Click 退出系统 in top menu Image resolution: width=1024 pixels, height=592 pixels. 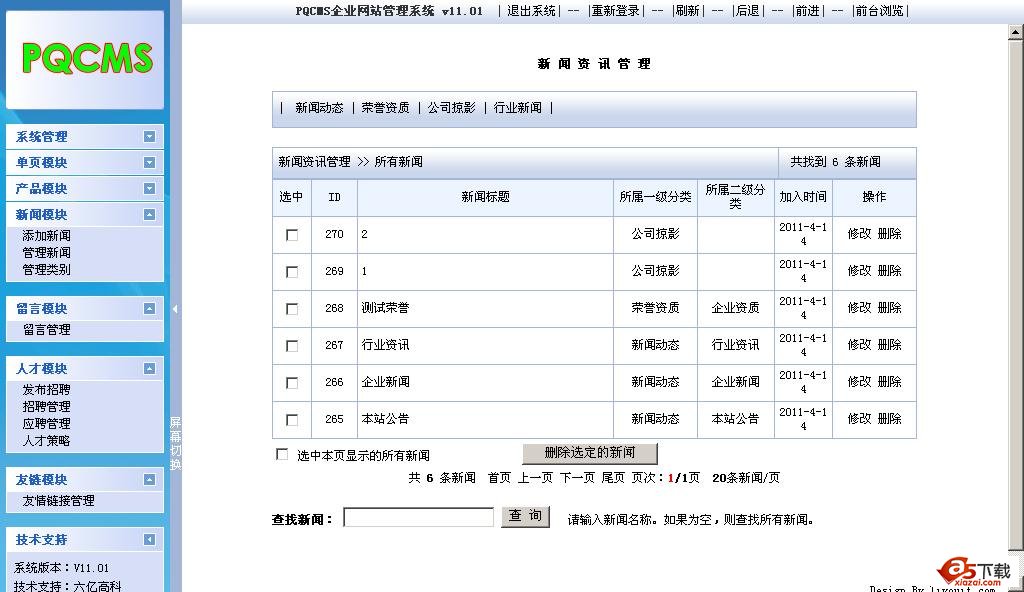click(531, 11)
